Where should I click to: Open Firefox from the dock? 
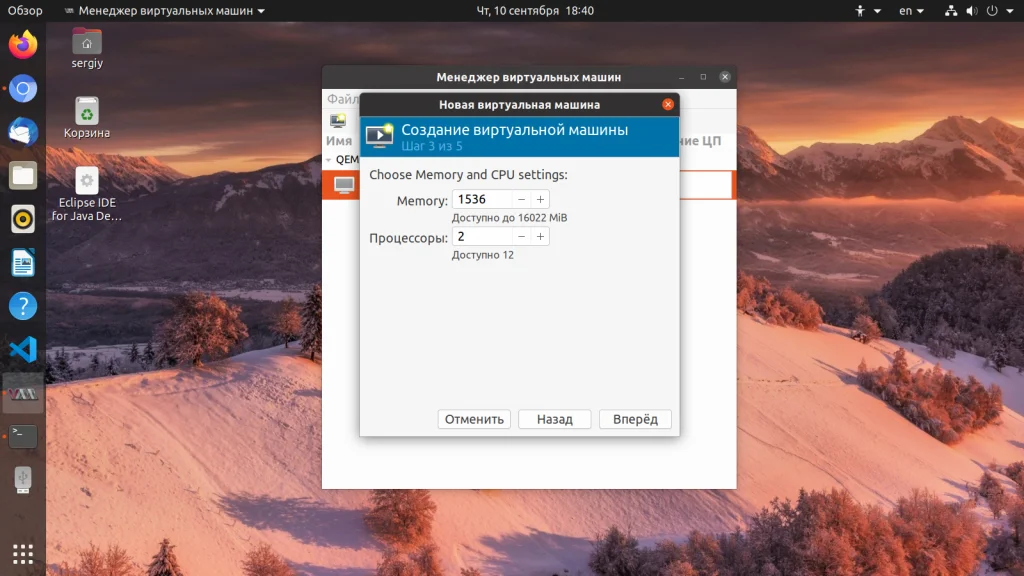(23, 44)
